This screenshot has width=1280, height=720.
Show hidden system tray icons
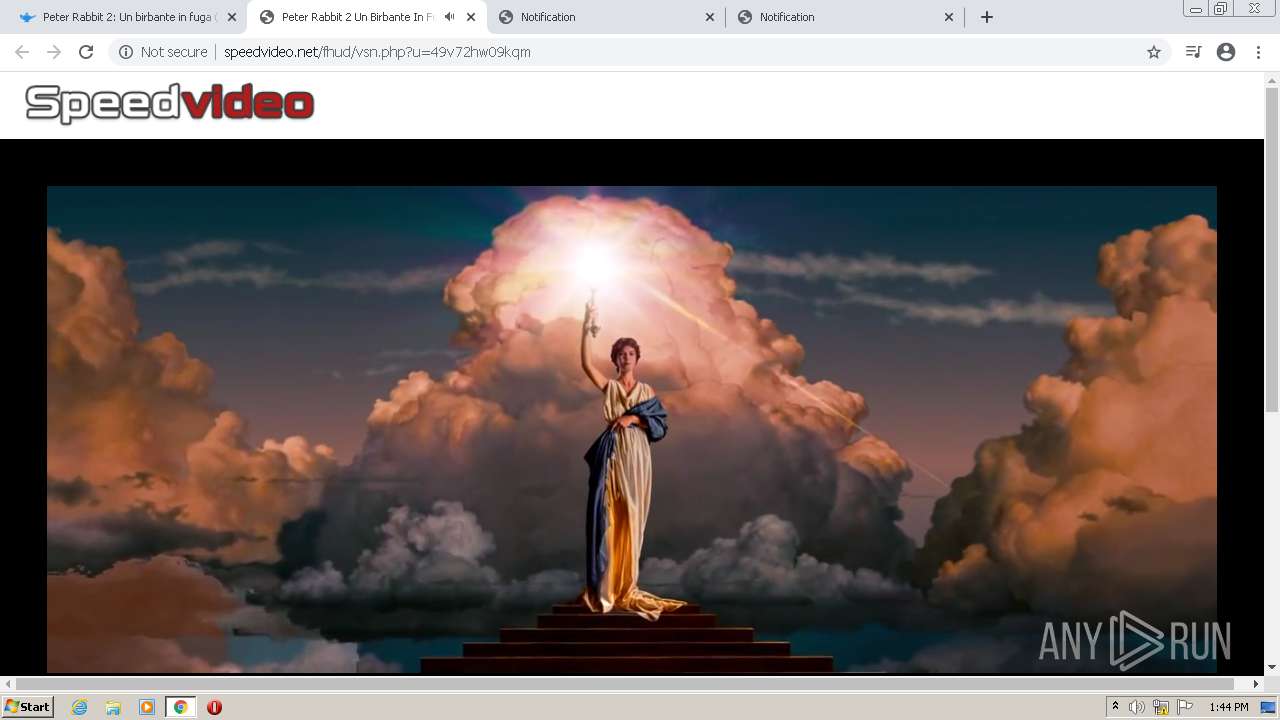tap(1115, 707)
